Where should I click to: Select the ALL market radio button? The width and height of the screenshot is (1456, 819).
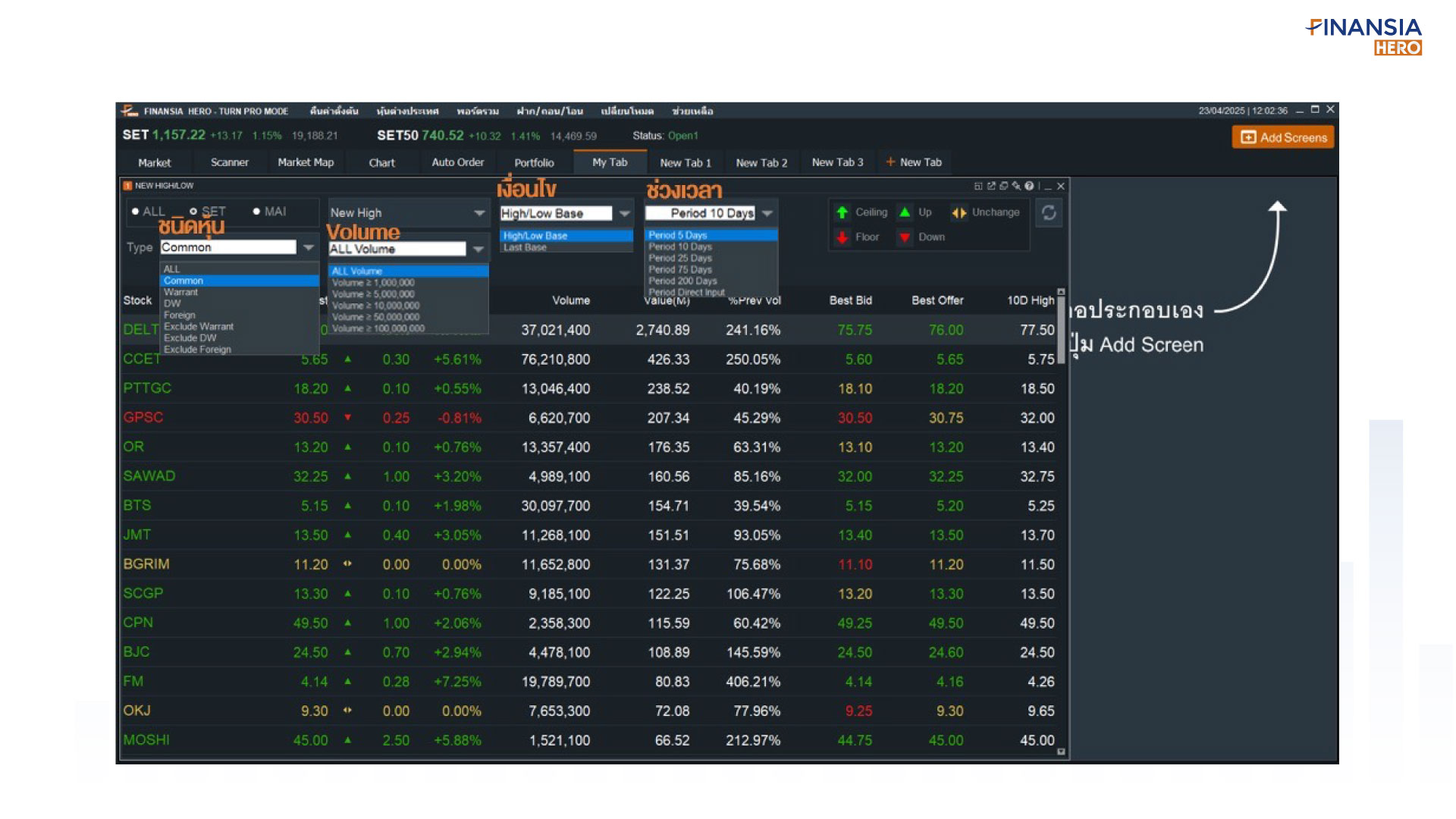pos(136,212)
